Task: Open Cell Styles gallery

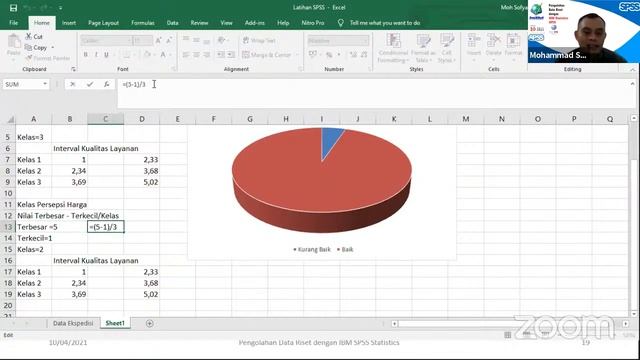Action: tap(447, 48)
